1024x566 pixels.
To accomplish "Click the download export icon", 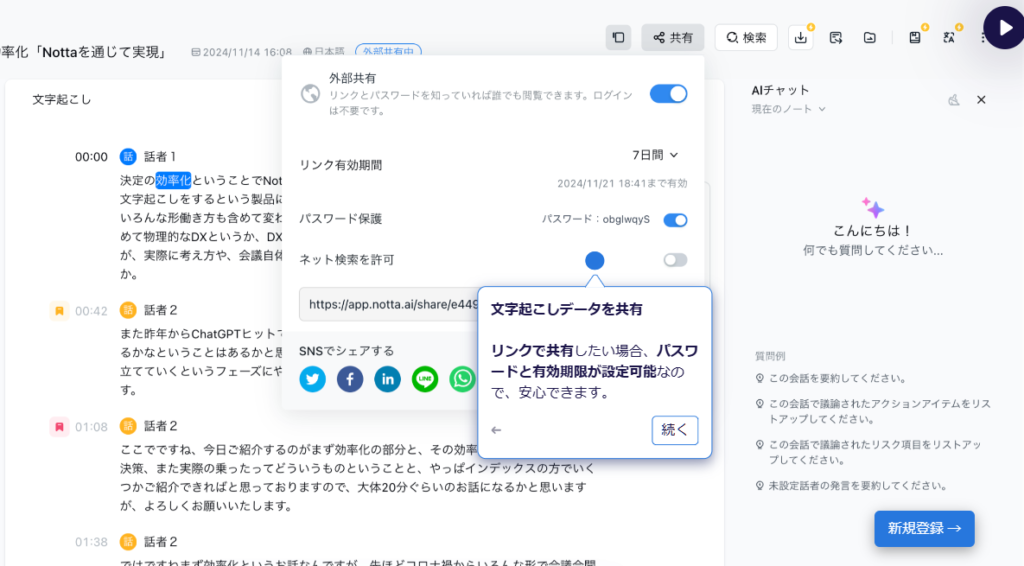I will tap(801, 37).
